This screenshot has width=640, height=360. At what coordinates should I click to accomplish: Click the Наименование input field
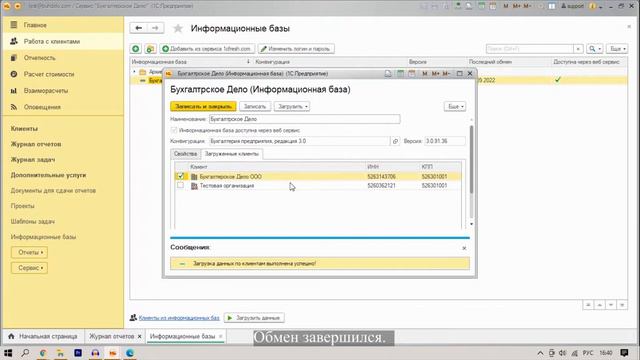pos(304,119)
